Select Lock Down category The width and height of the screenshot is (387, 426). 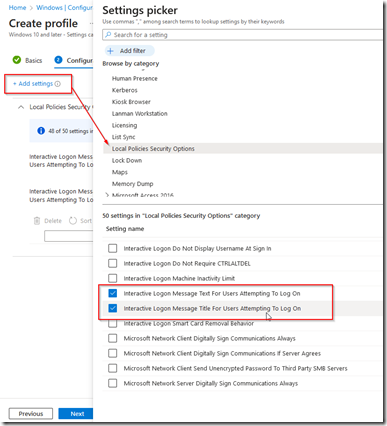click(127, 160)
